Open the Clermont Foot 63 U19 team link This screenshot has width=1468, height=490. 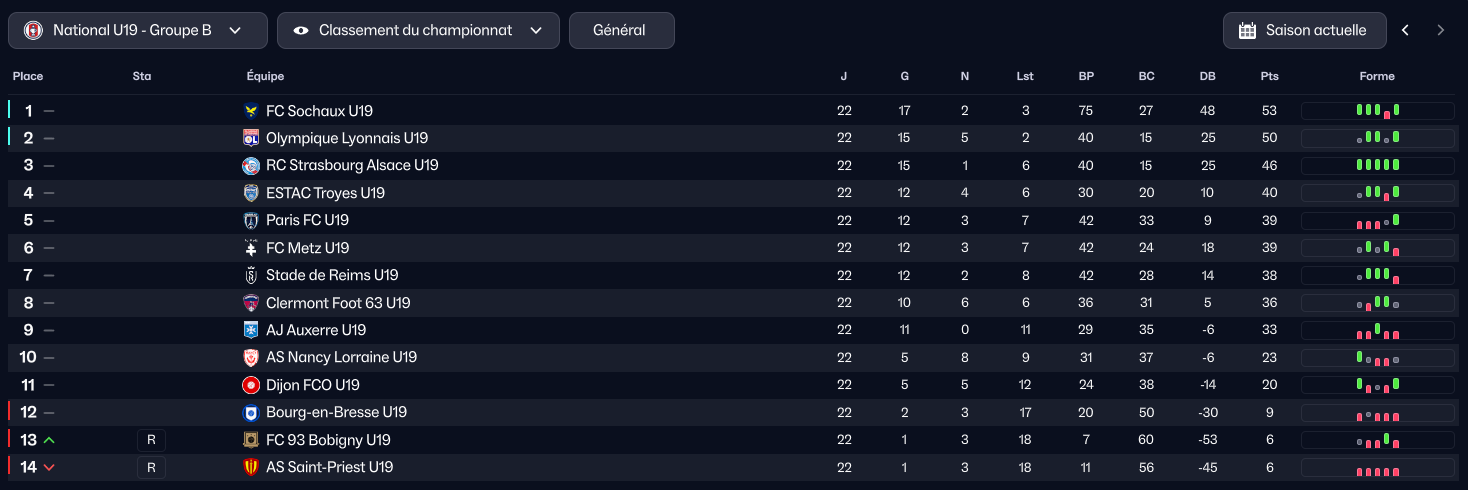pyautogui.click(x=338, y=303)
